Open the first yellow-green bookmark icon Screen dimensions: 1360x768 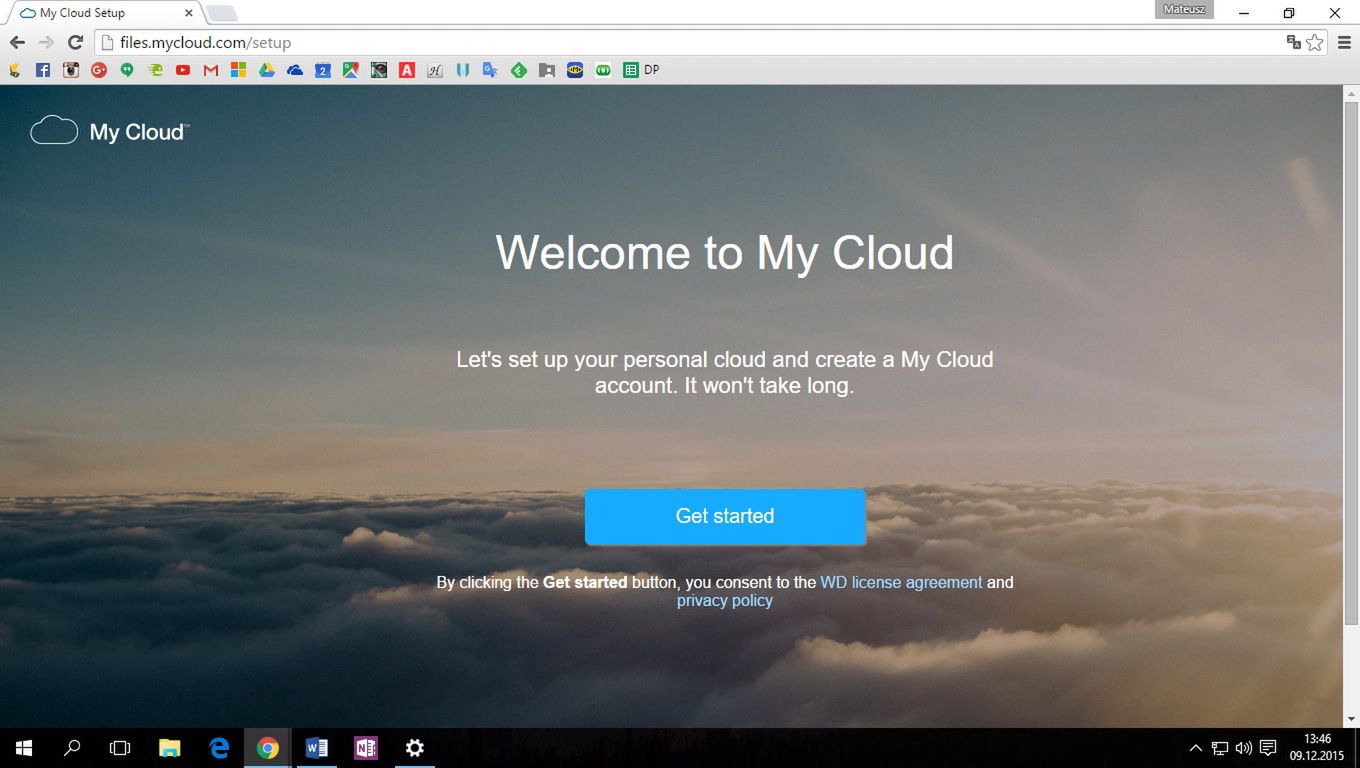tap(15, 70)
